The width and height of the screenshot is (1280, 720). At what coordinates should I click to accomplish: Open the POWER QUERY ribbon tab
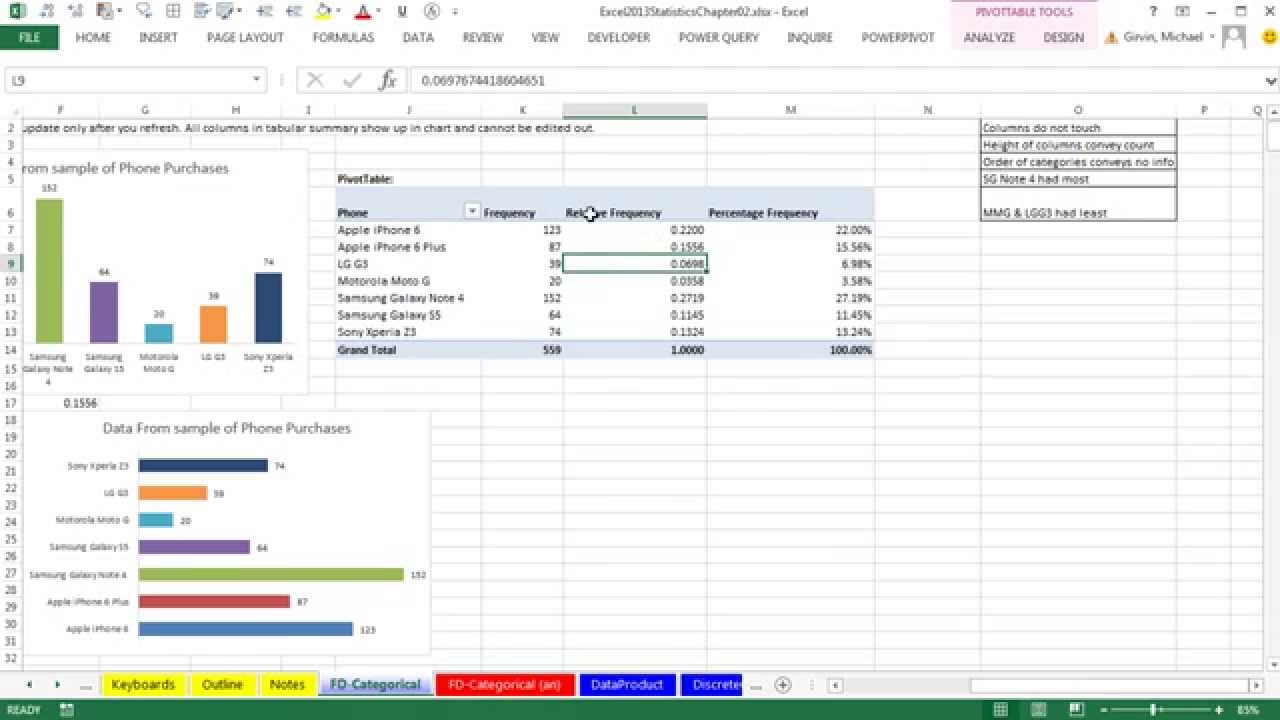(720, 37)
